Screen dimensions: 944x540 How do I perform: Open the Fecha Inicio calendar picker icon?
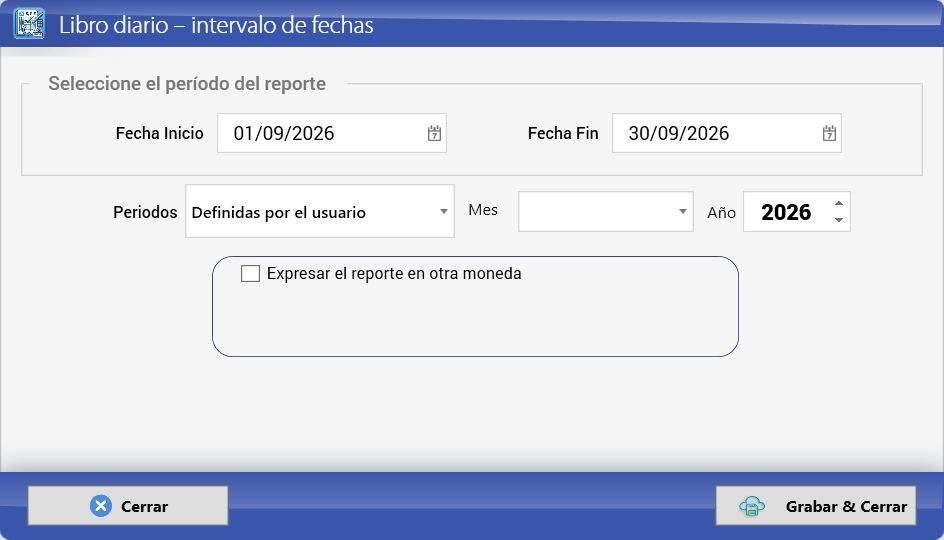pyautogui.click(x=434, y=133)
